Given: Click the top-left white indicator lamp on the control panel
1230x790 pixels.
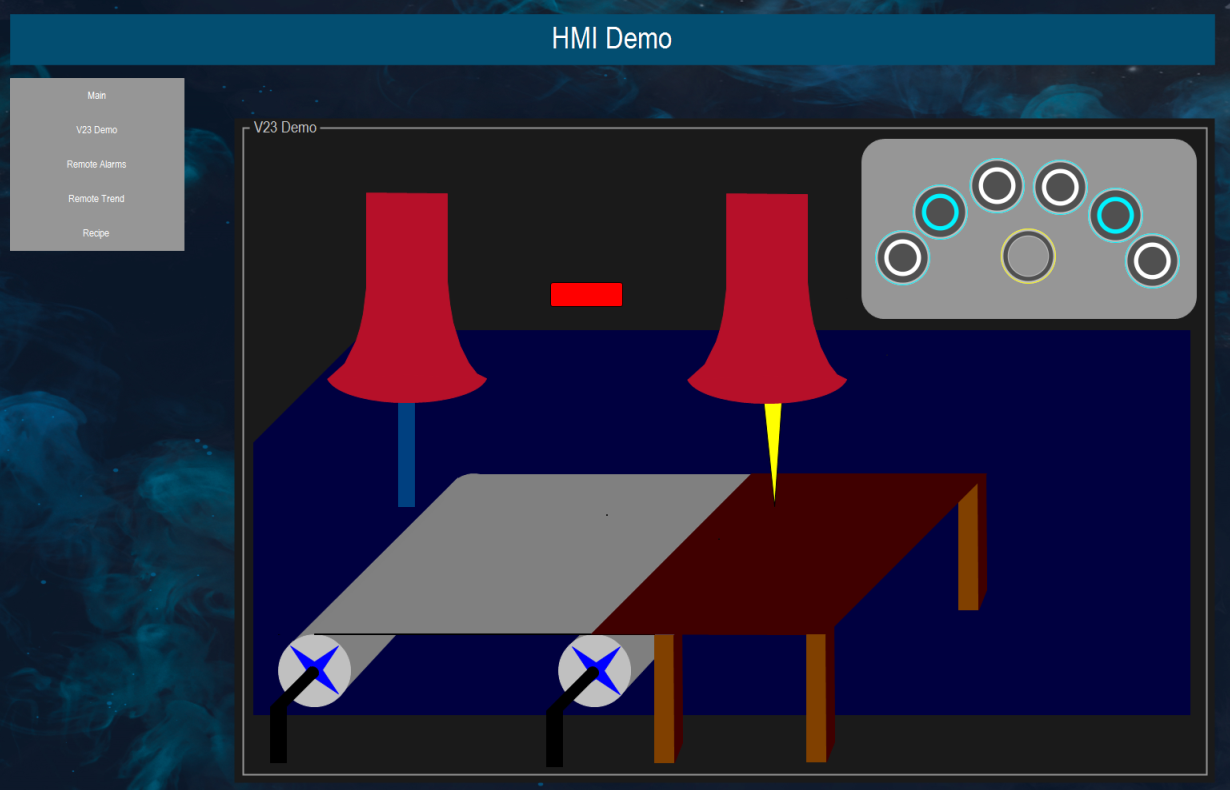Looking at the screenshot, I should click(995, 186).
